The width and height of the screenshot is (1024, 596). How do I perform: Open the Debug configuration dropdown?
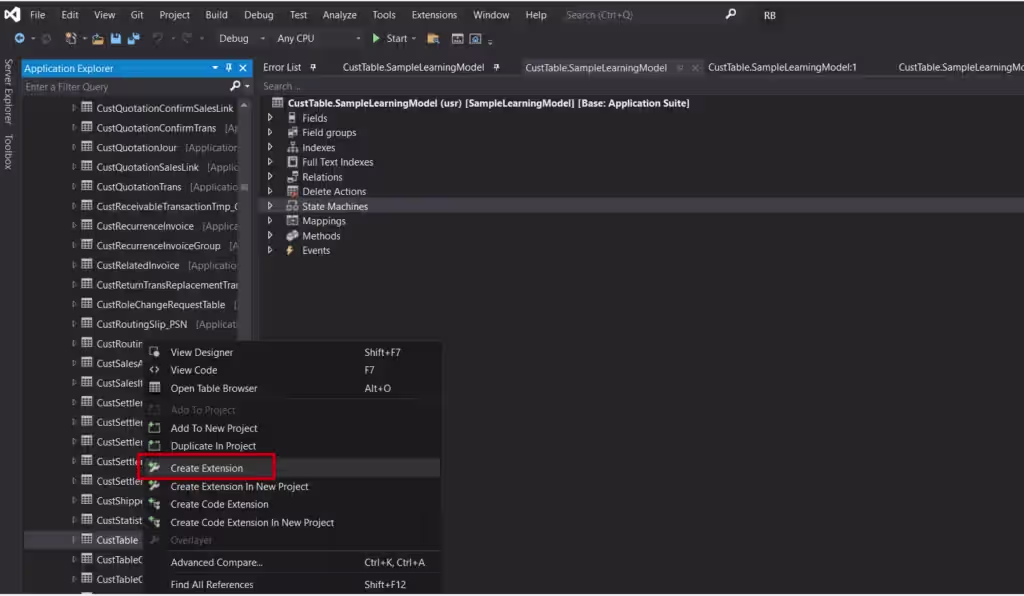pyautogui.click(x=263, y=39)
